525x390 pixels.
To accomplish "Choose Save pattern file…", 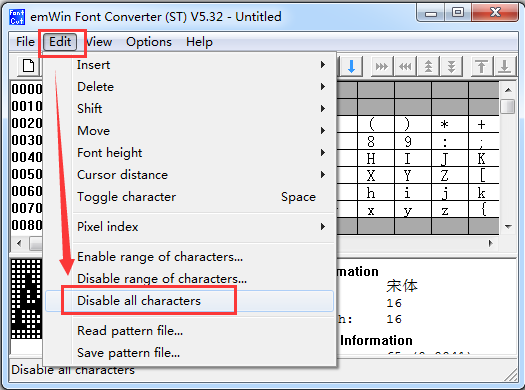I will 190,353.
